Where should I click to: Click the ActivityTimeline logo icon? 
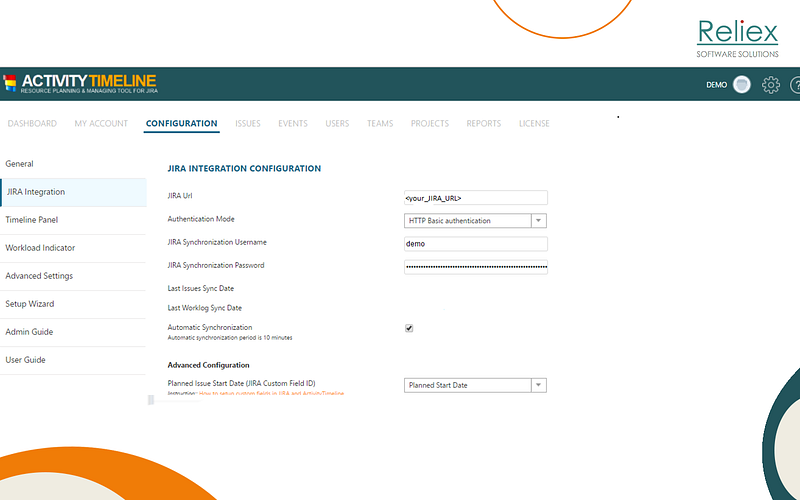click(x=10, y=83)
